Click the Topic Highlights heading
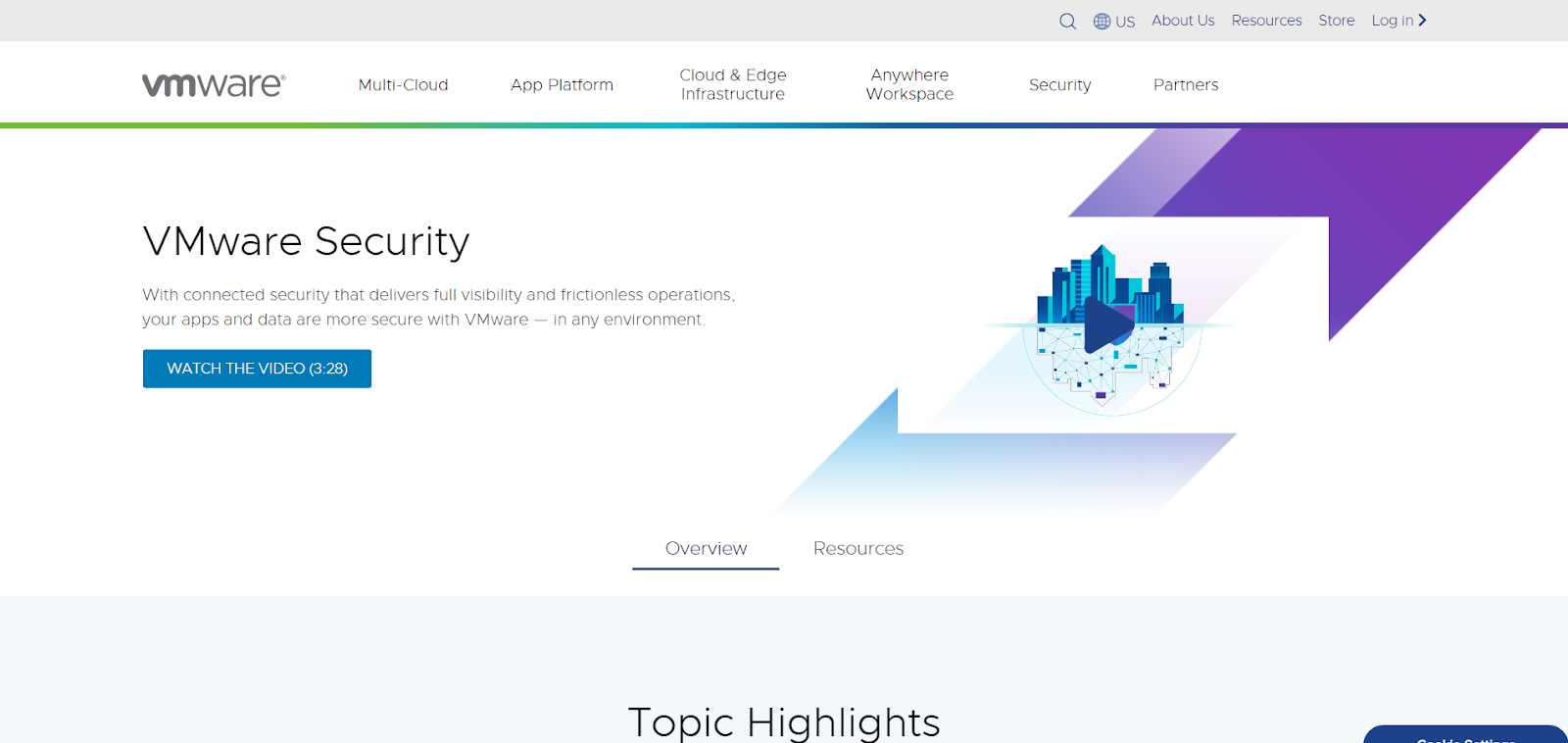 pyautogui.click(x=784, y=722)
